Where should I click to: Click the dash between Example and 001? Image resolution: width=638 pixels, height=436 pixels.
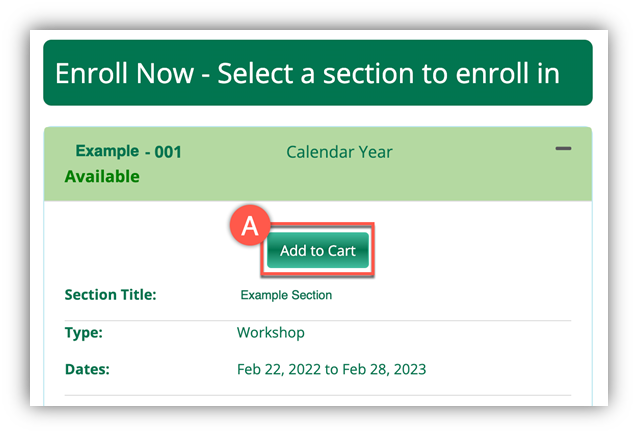coord(147,152)
